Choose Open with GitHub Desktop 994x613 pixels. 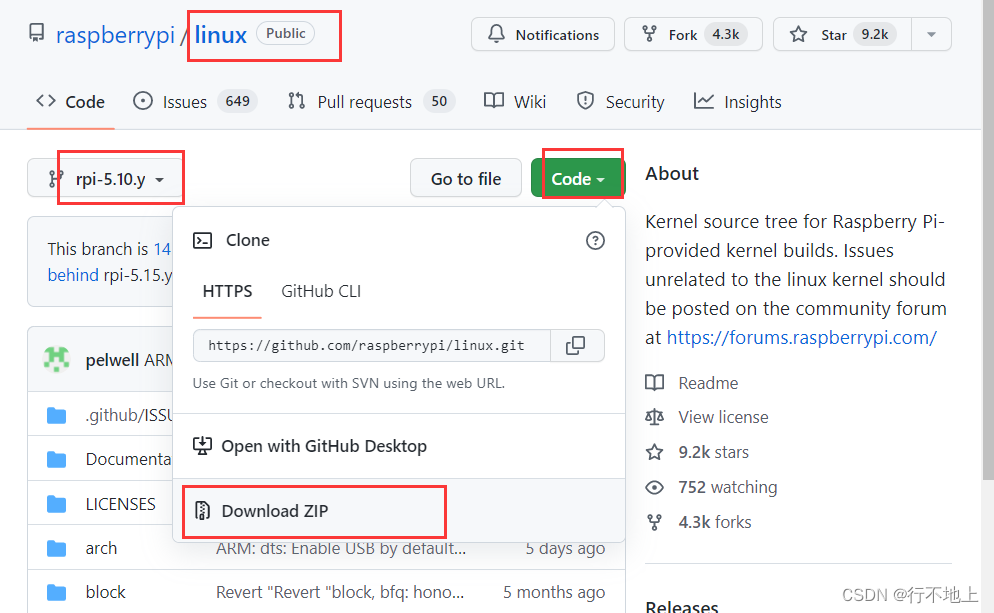coord(399,446)
